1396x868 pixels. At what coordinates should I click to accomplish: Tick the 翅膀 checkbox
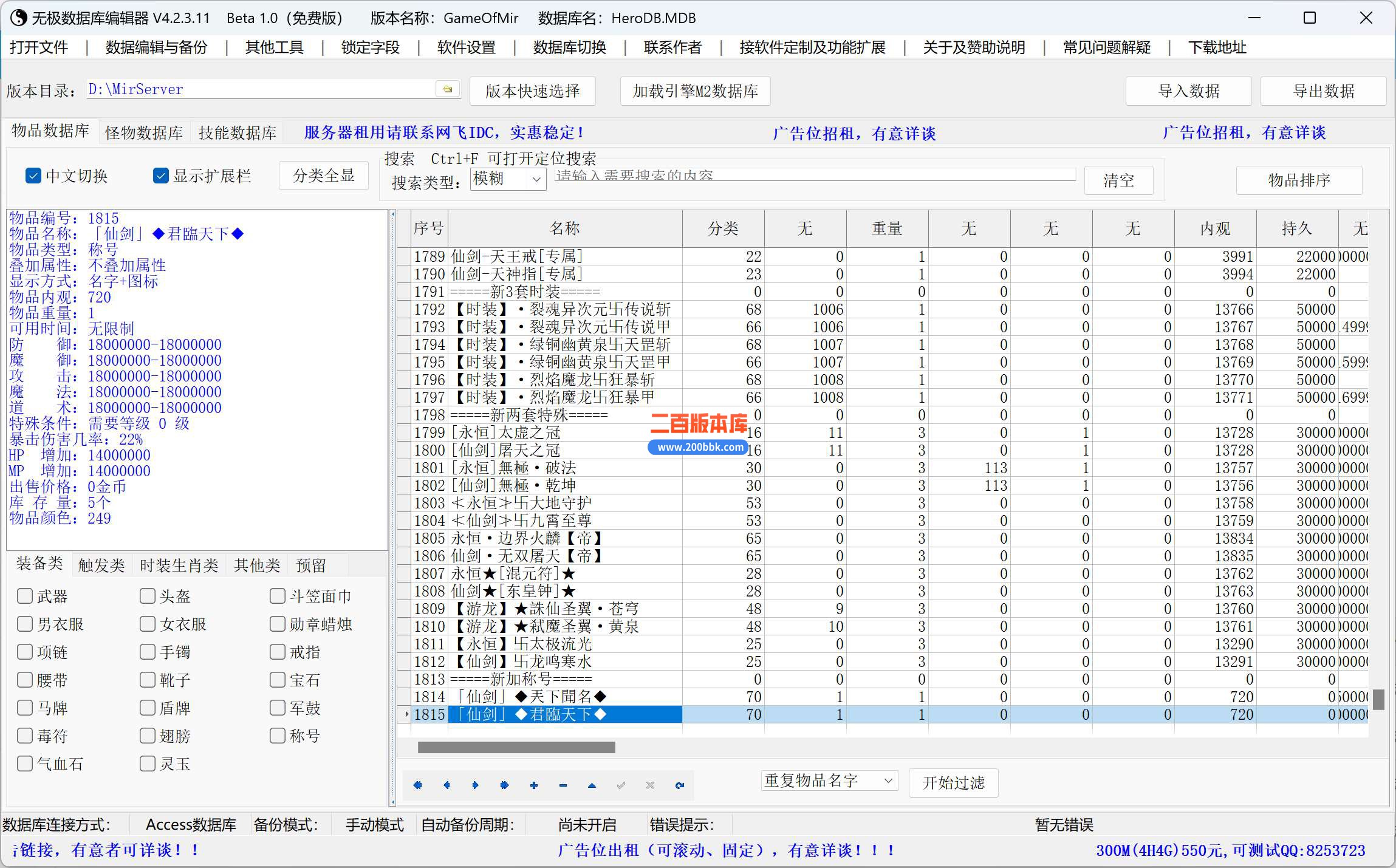[x=147, y=736]
